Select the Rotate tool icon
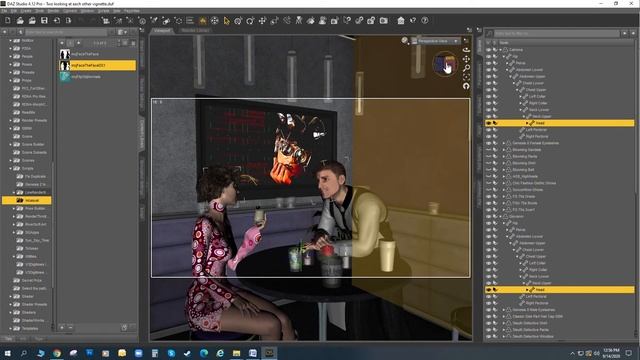640x360 pixels. 250,20
